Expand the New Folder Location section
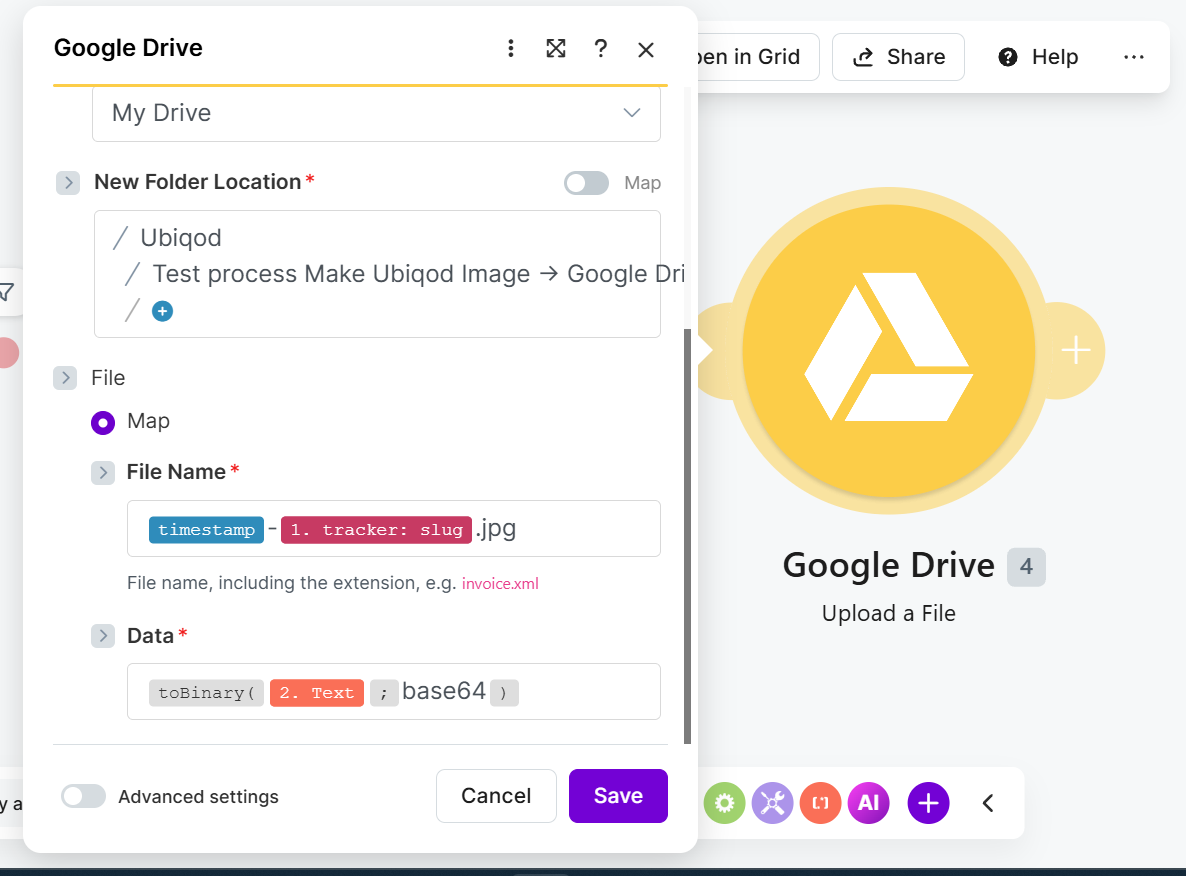Viewport: 1186px width, 876px height. (68, 182)
